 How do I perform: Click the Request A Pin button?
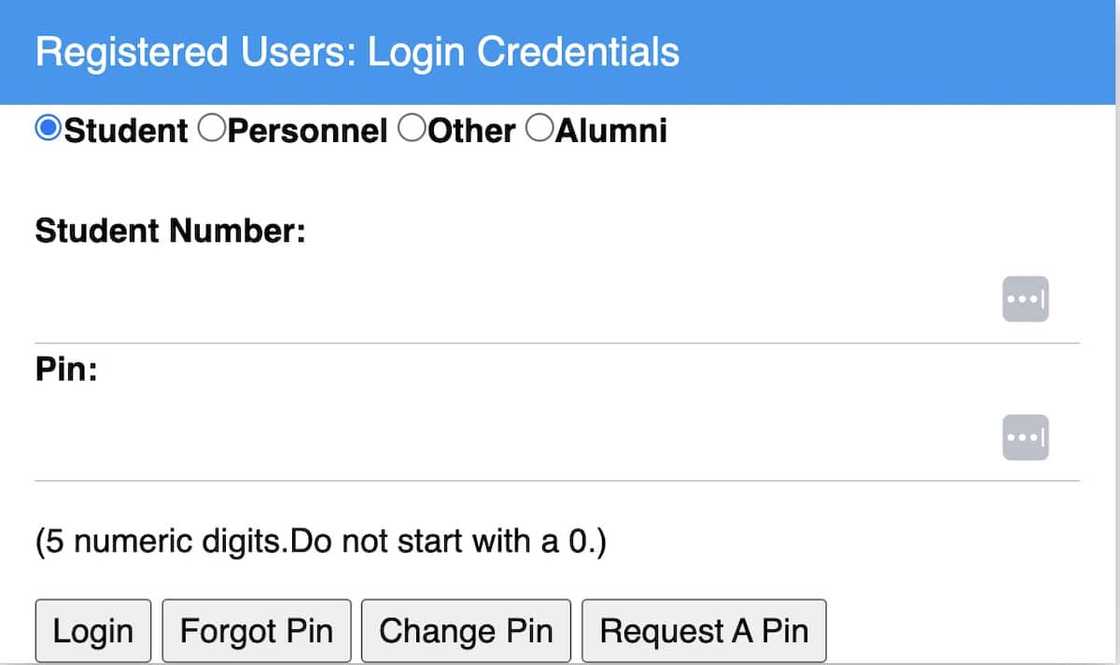pos(704,630)
